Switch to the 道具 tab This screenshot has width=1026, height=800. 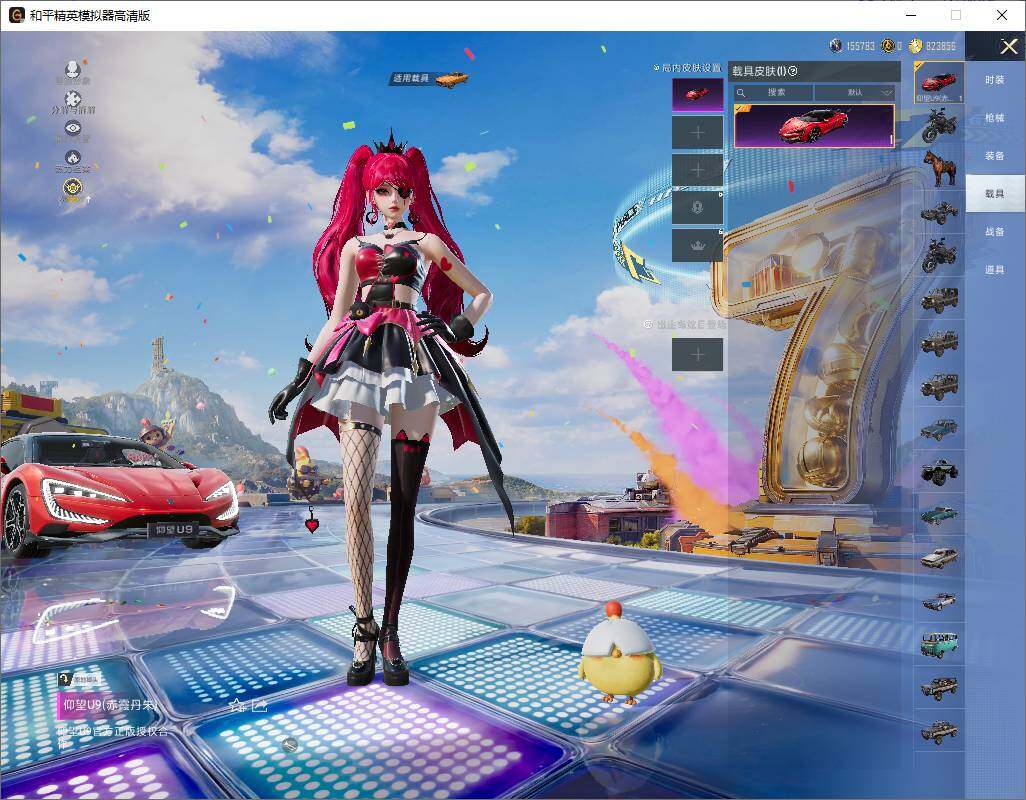[995, 270]
